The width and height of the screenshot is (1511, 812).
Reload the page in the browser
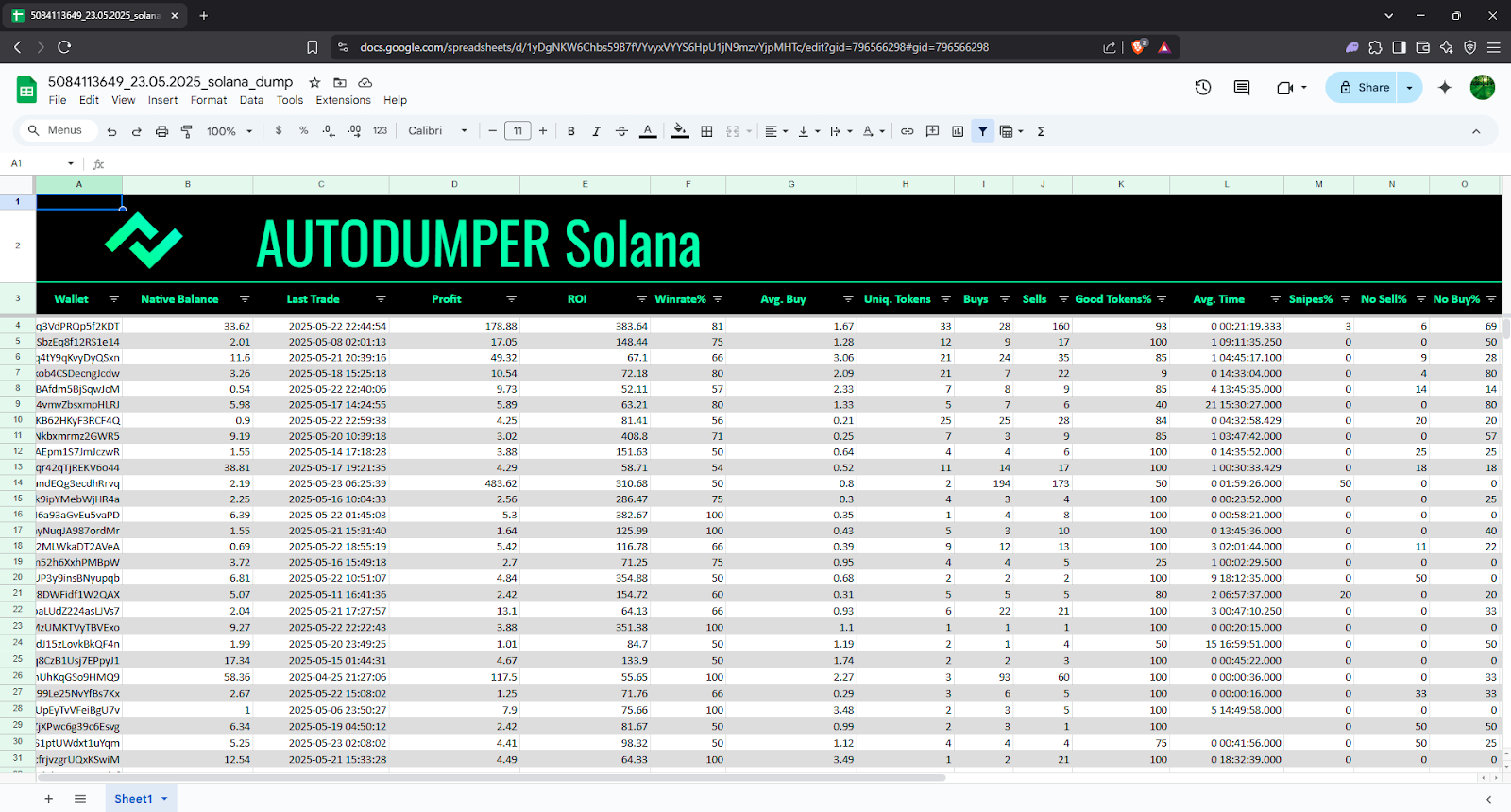pos(64,46)
